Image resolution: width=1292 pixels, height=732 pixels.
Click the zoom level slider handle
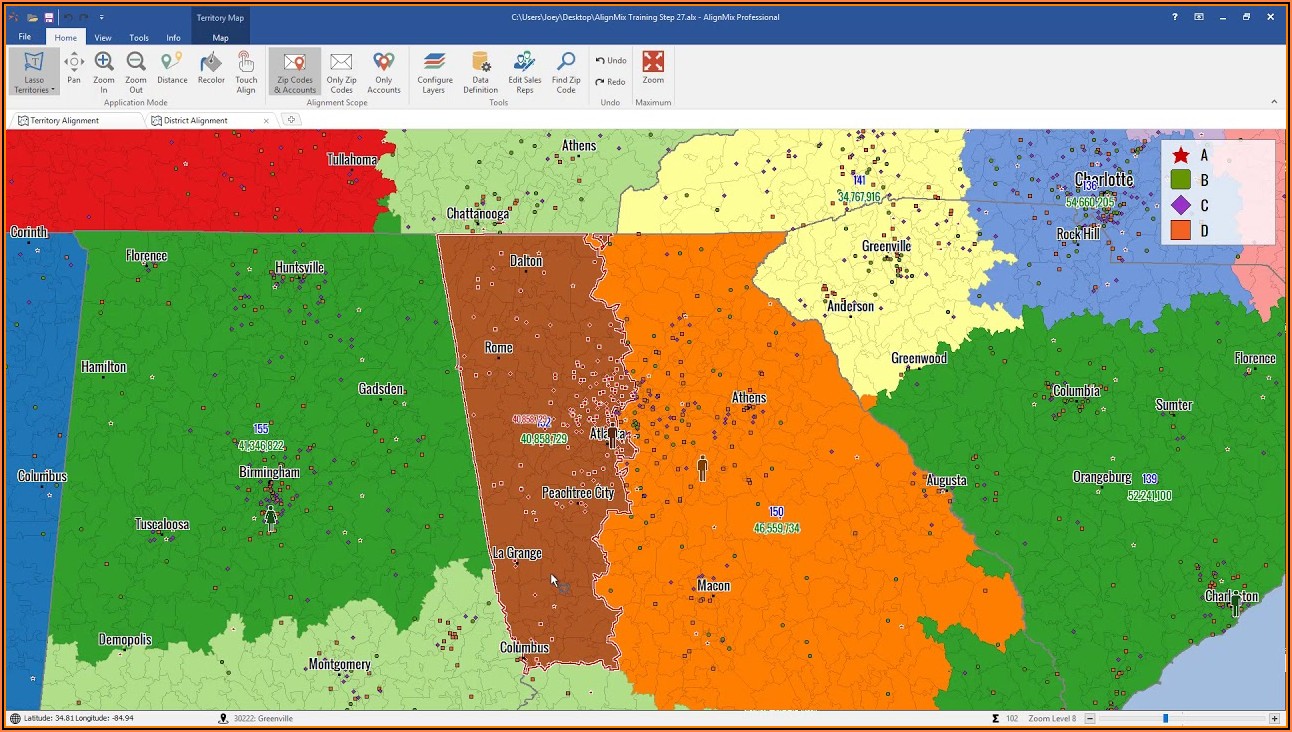1165,718
